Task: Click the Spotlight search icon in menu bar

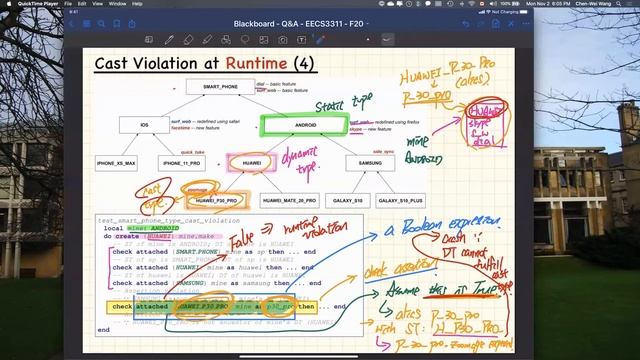Action: pos(619,4)
